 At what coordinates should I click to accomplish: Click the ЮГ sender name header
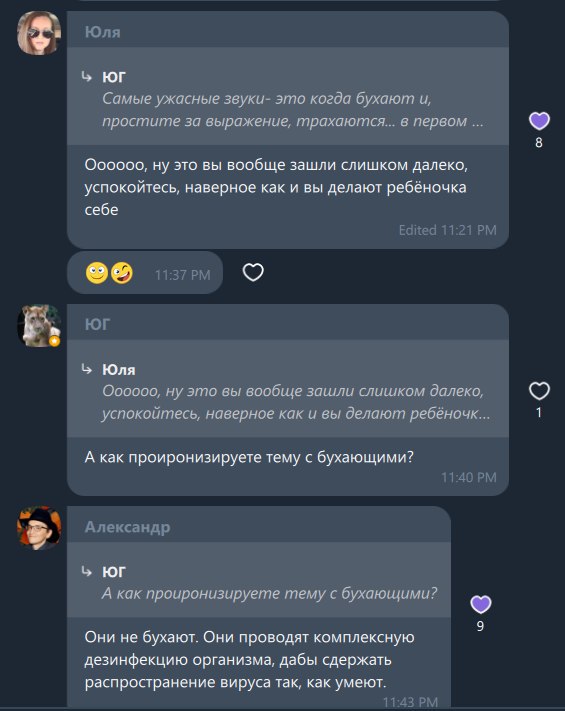(x=97, y=325)
